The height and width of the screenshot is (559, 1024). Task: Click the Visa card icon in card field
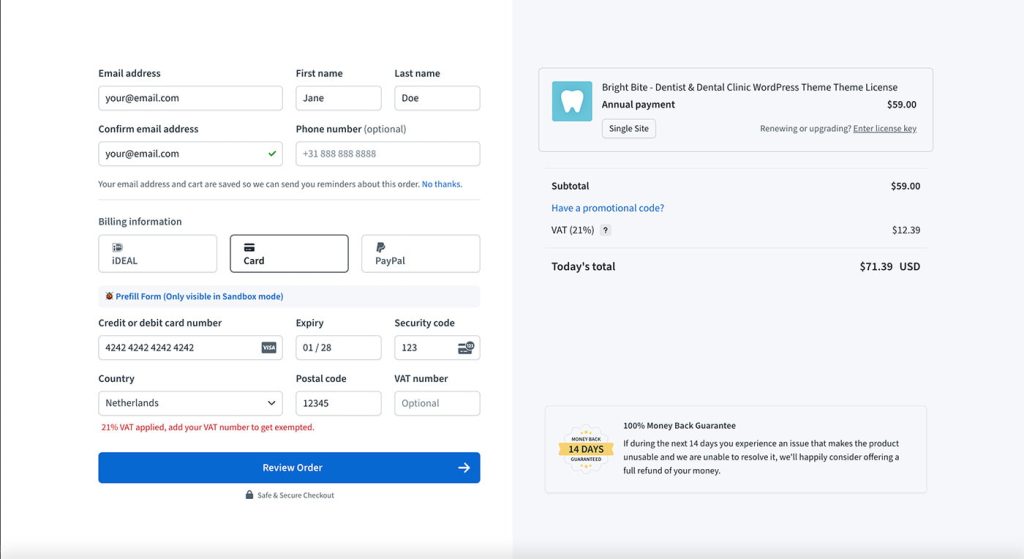tap(269, 348)
